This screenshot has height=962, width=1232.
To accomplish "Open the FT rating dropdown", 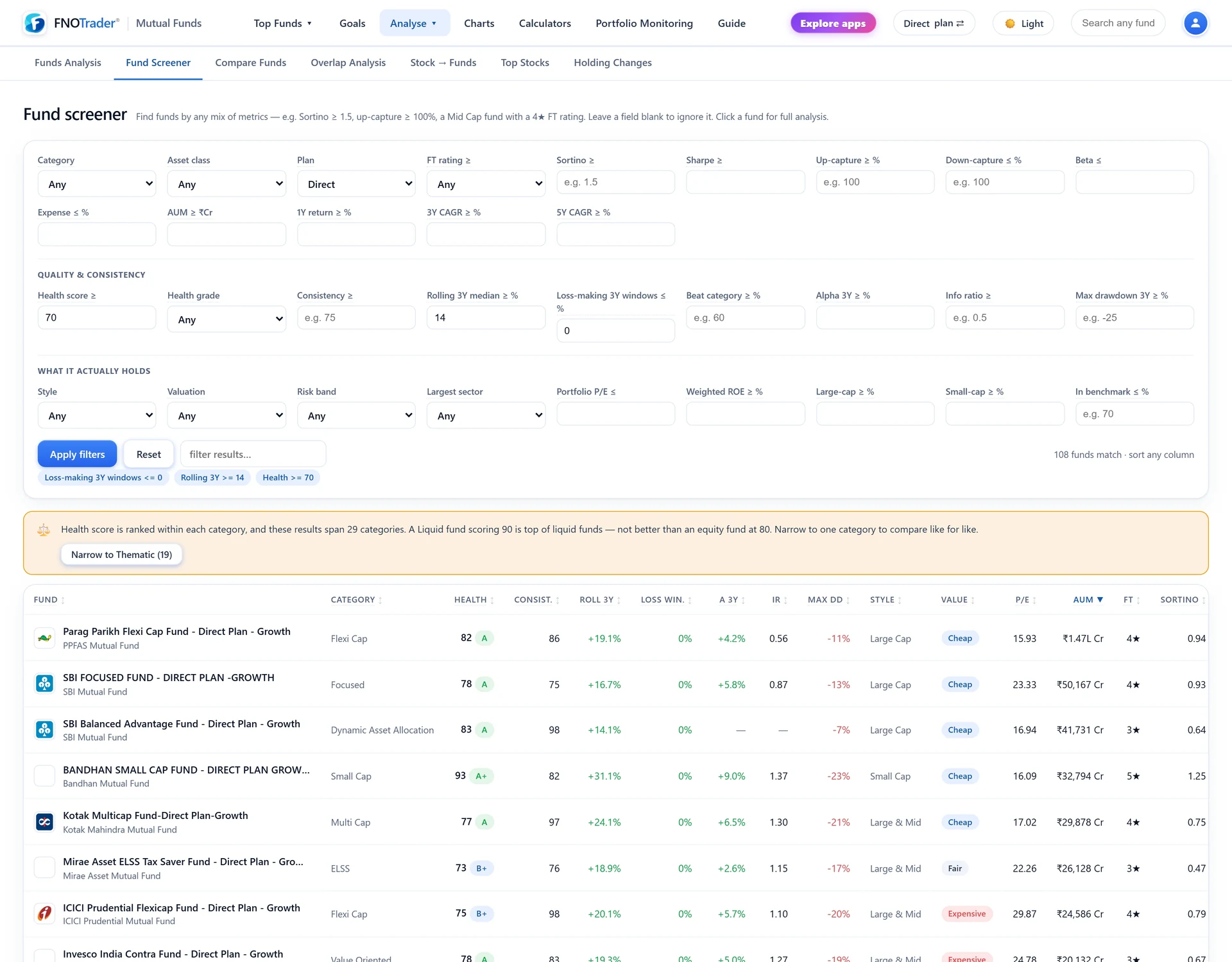I will pos(486,184).
